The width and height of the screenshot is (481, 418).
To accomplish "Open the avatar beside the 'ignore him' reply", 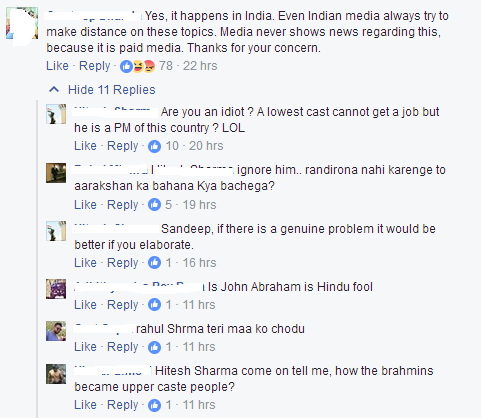I will click(x=56, y=173).
